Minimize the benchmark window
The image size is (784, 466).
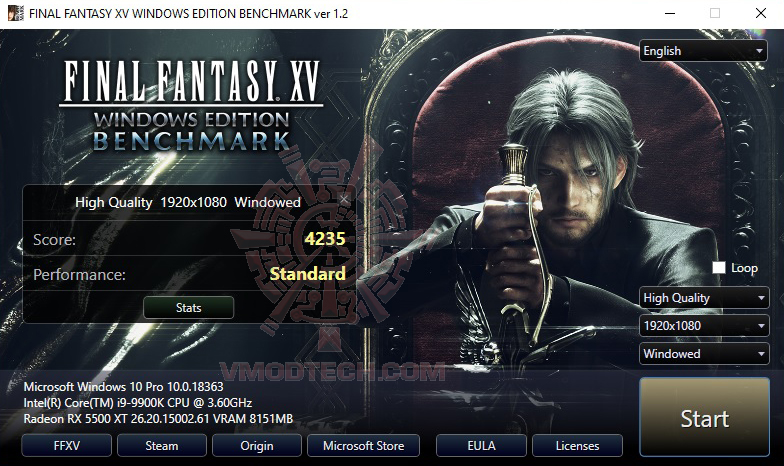click(670, 14)
